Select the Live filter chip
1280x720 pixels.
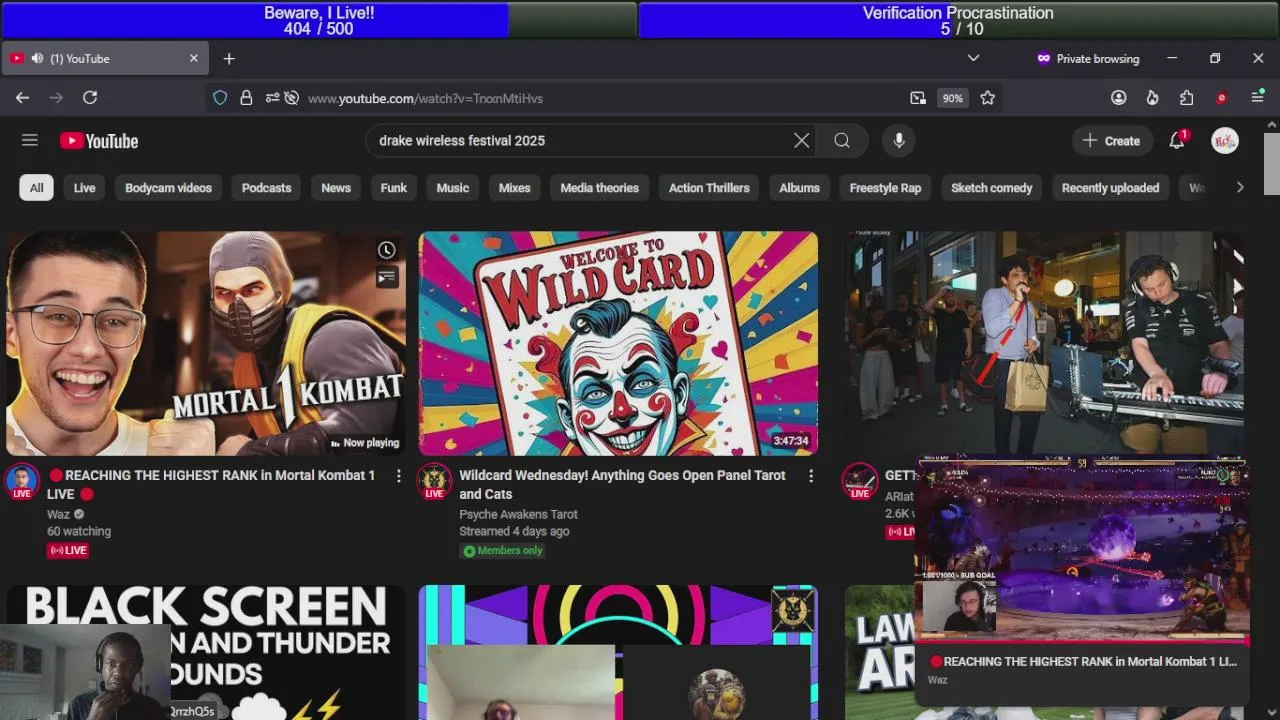click(84, 188)
